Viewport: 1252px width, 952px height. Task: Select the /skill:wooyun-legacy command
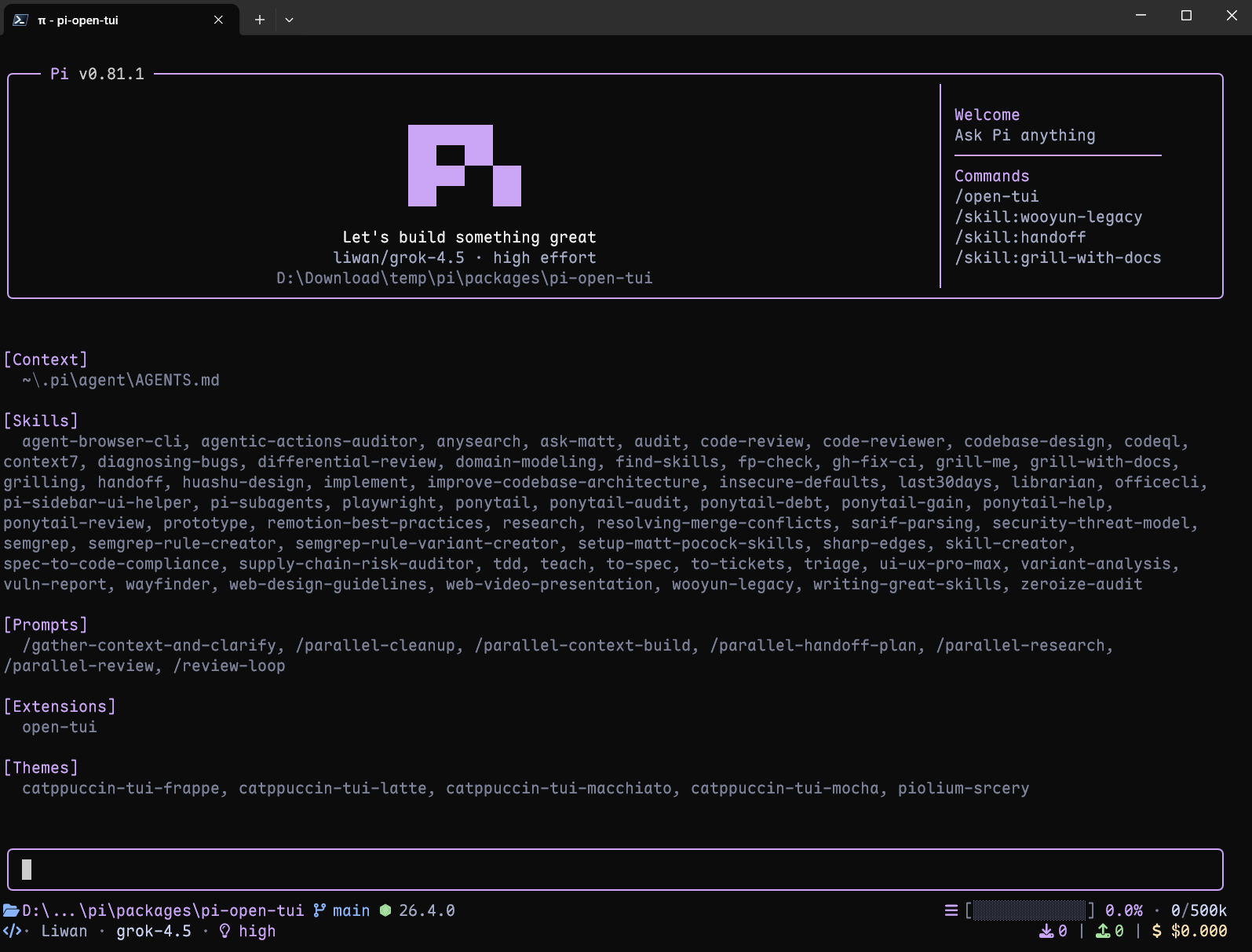[x=1049, y=217]
